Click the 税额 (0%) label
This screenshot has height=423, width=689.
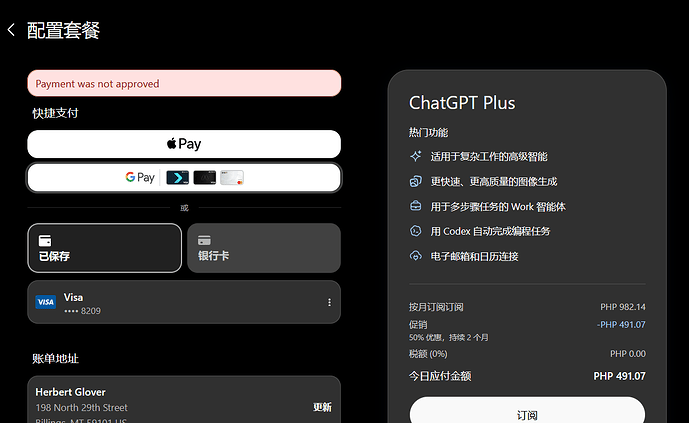click(428, 354)
